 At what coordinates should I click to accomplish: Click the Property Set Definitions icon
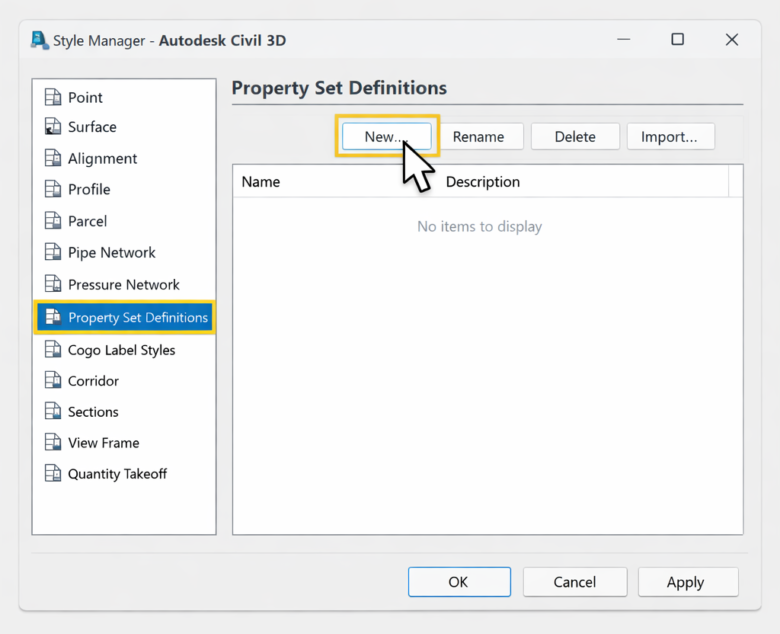pos(53,317)
